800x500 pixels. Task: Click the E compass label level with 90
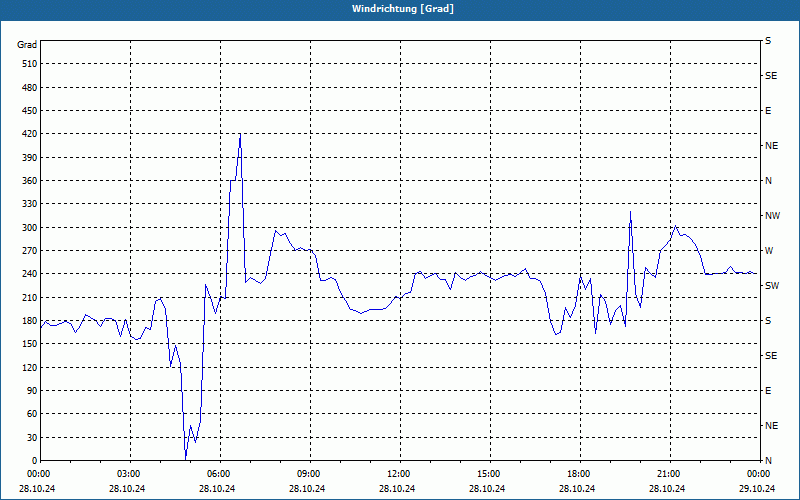768,391
